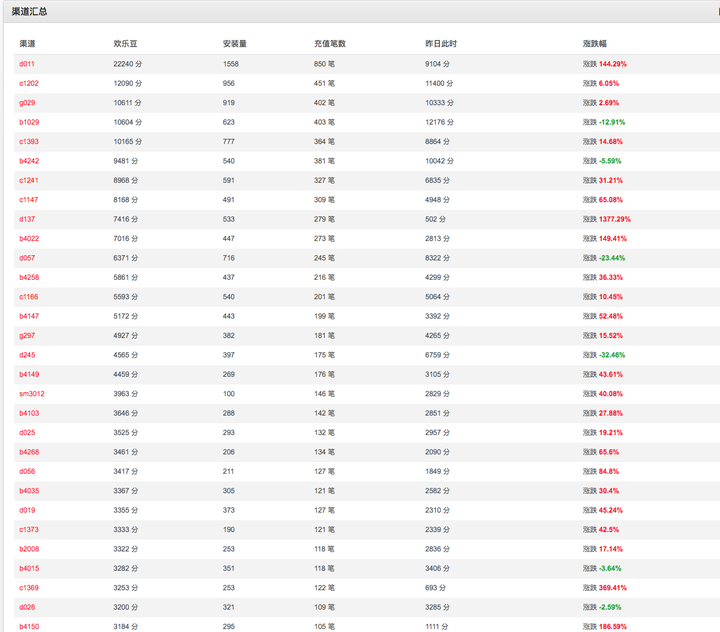Open channel link b4150
Screen dimensions: 720x632
(x=29, y=626)
